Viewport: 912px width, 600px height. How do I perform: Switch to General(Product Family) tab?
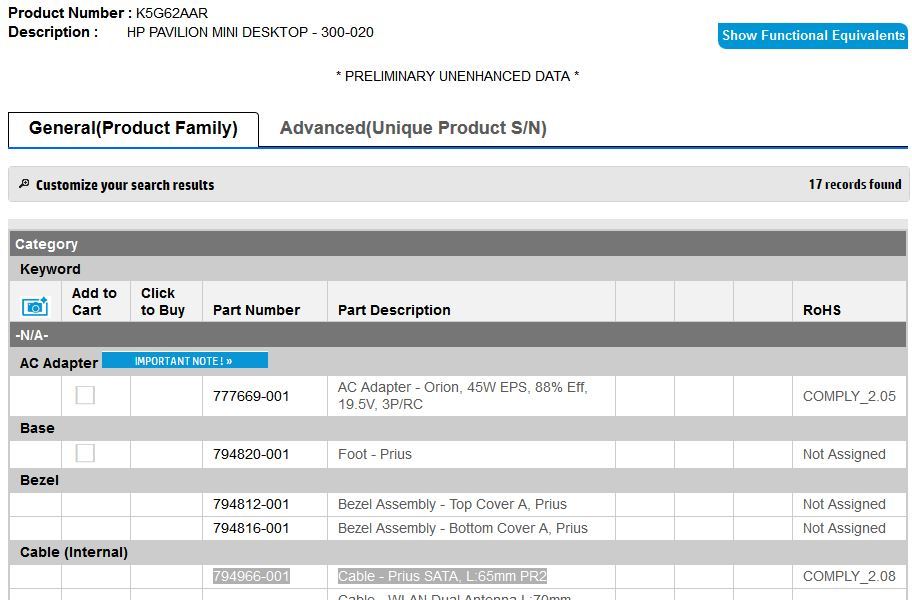click(133, 129)
